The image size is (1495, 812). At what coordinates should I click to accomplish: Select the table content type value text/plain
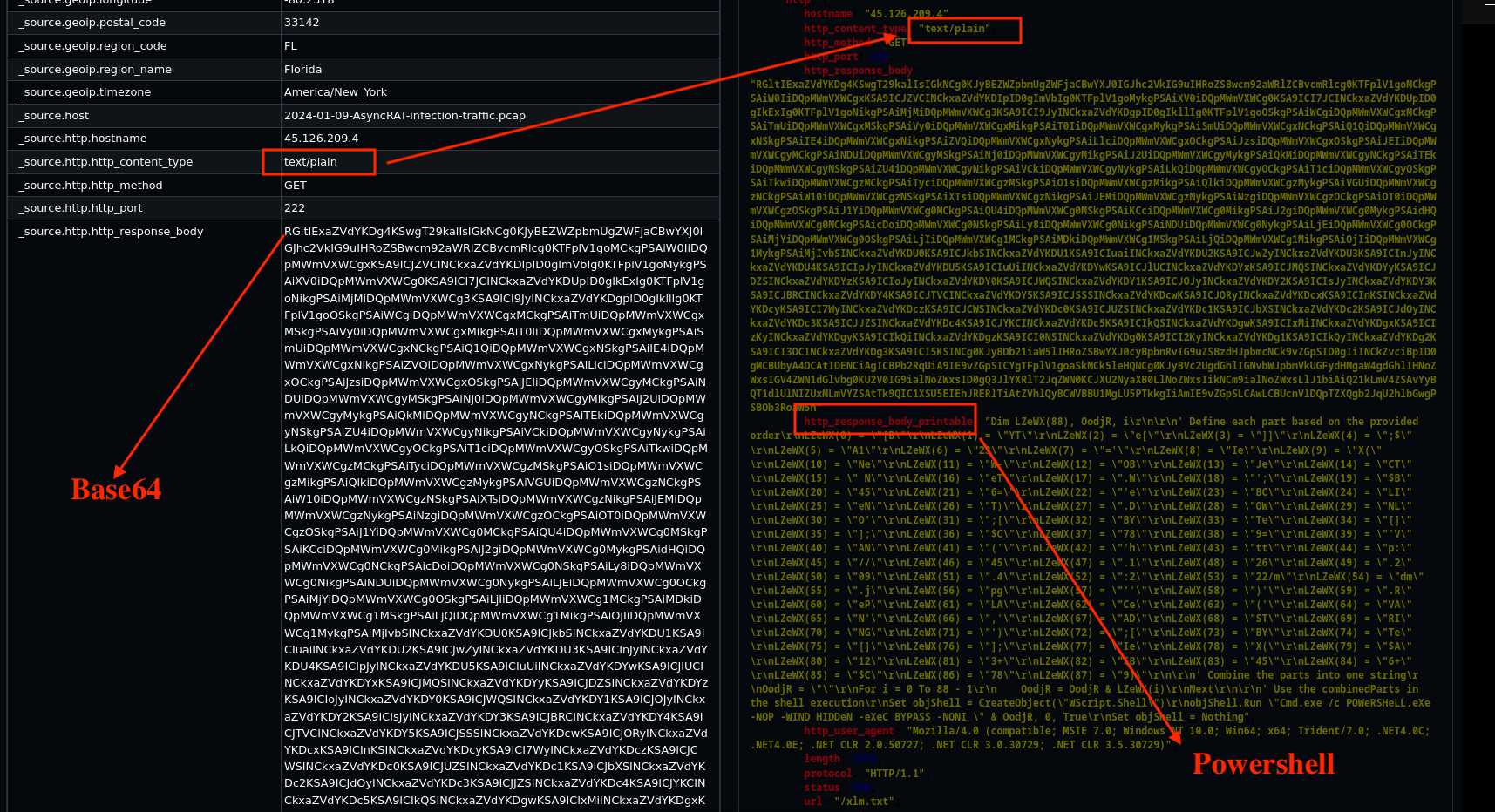click(x=310, y=162)
